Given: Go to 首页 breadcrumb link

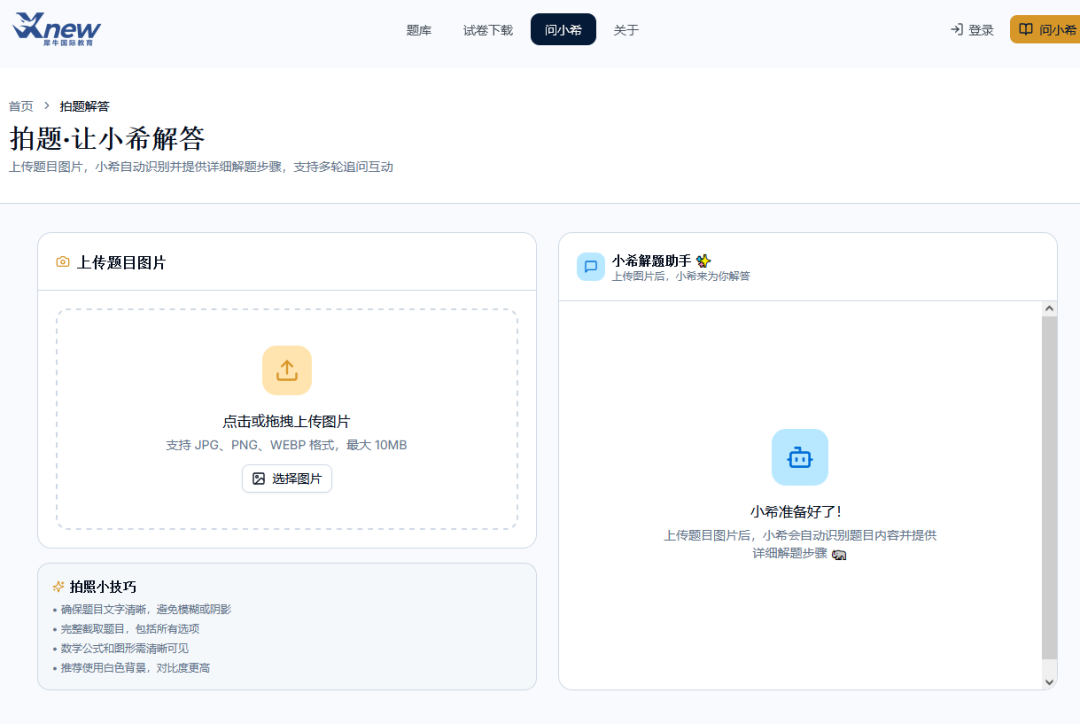Looking at the screenshot, I should click(x=21, y=106).
